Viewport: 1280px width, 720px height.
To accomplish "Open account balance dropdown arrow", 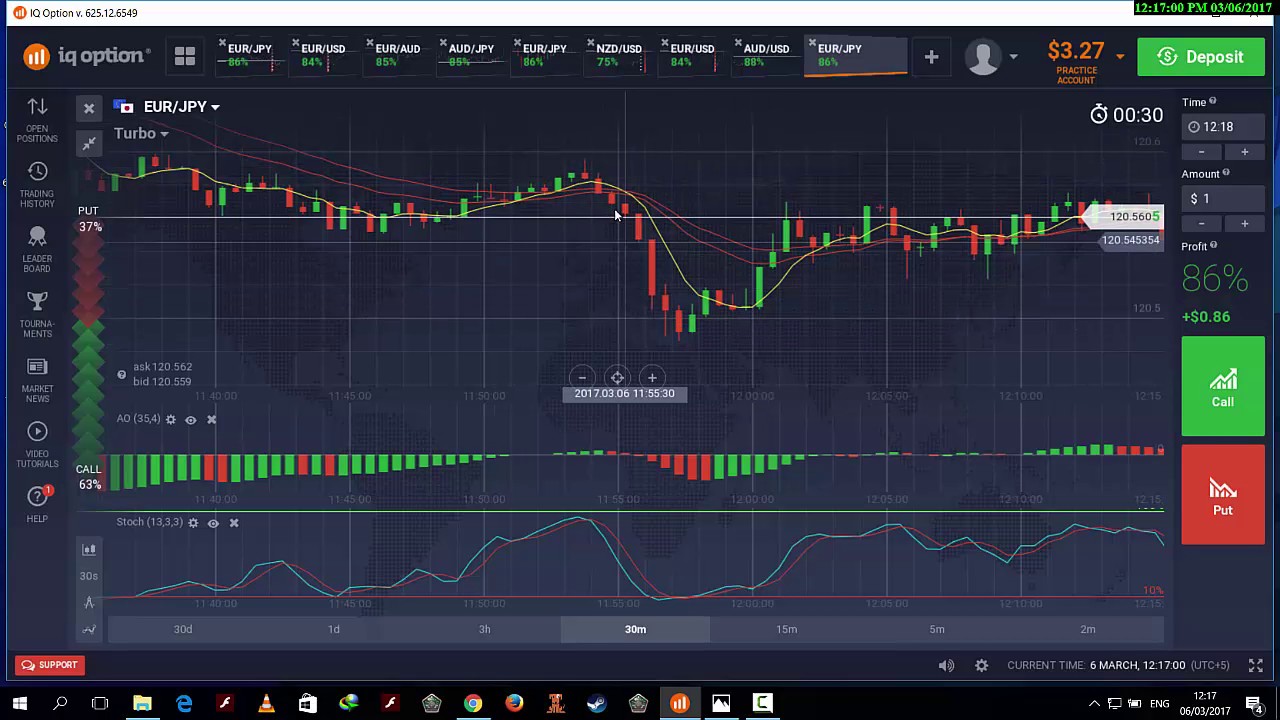I will (x=1120, y=56).
